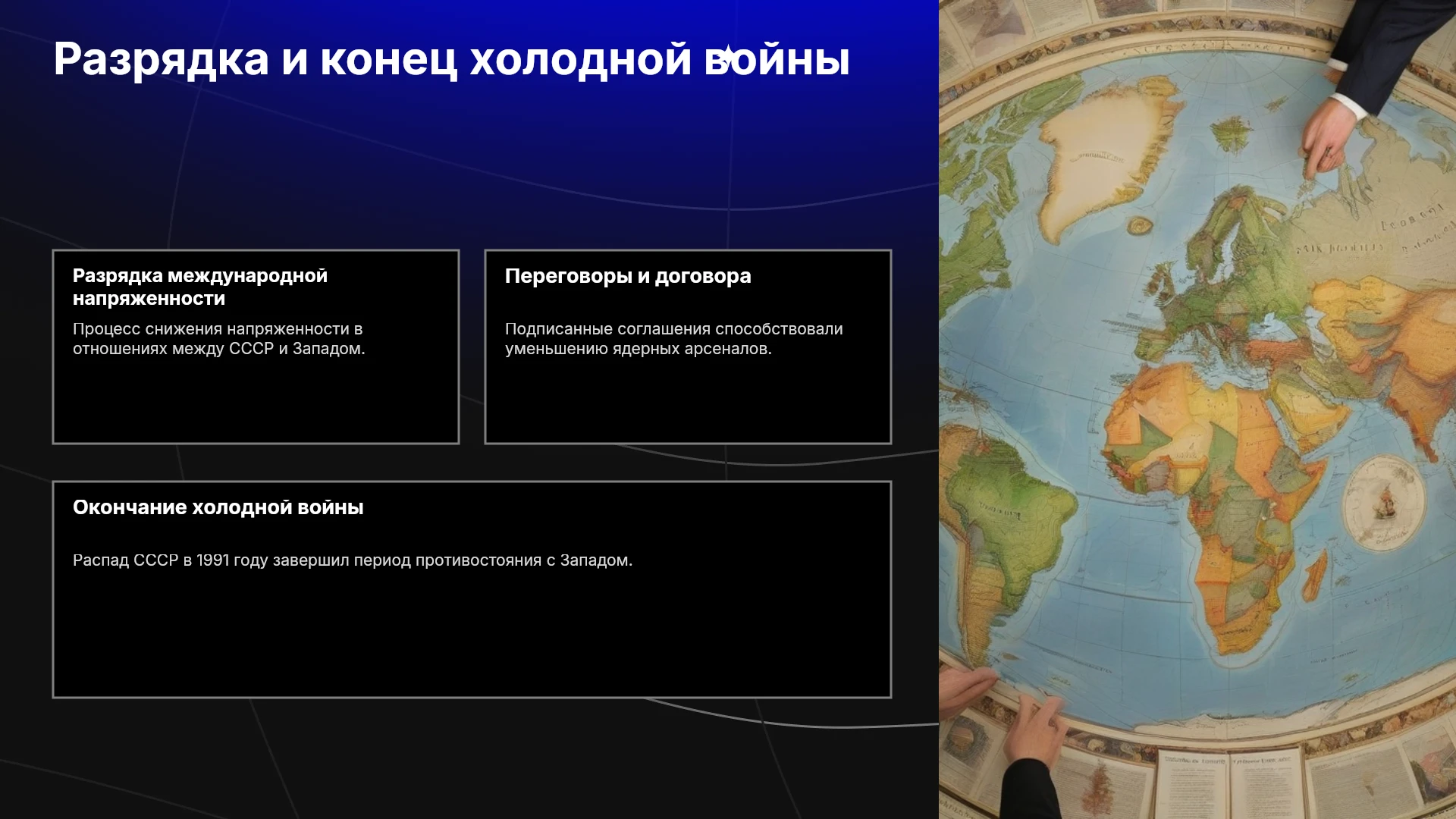Screen dimensions: 1456x819
Task: Select the 'Переговоры и договора' card heading
Action: coord(628,276)
